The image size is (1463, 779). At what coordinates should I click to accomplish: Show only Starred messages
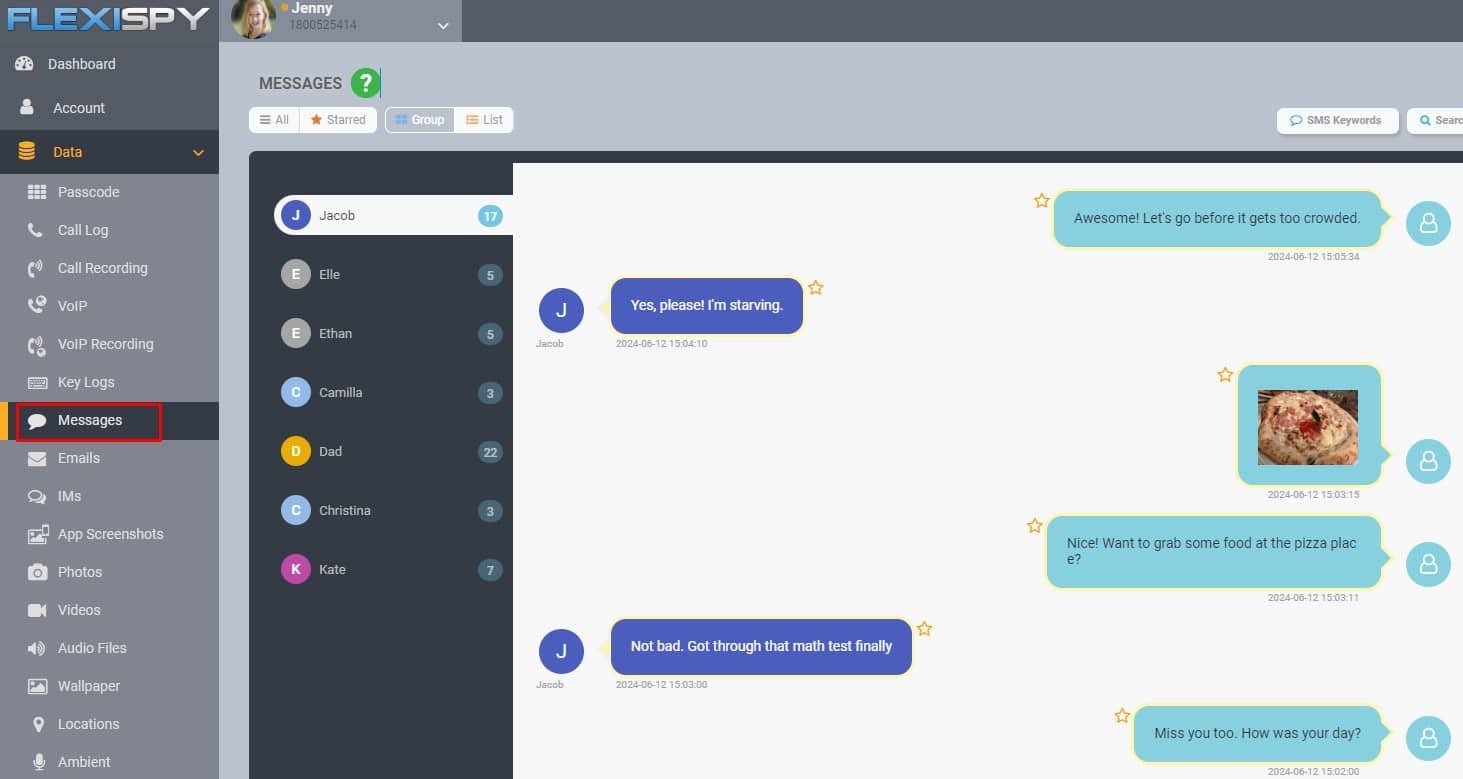click(x=338, y=120)
